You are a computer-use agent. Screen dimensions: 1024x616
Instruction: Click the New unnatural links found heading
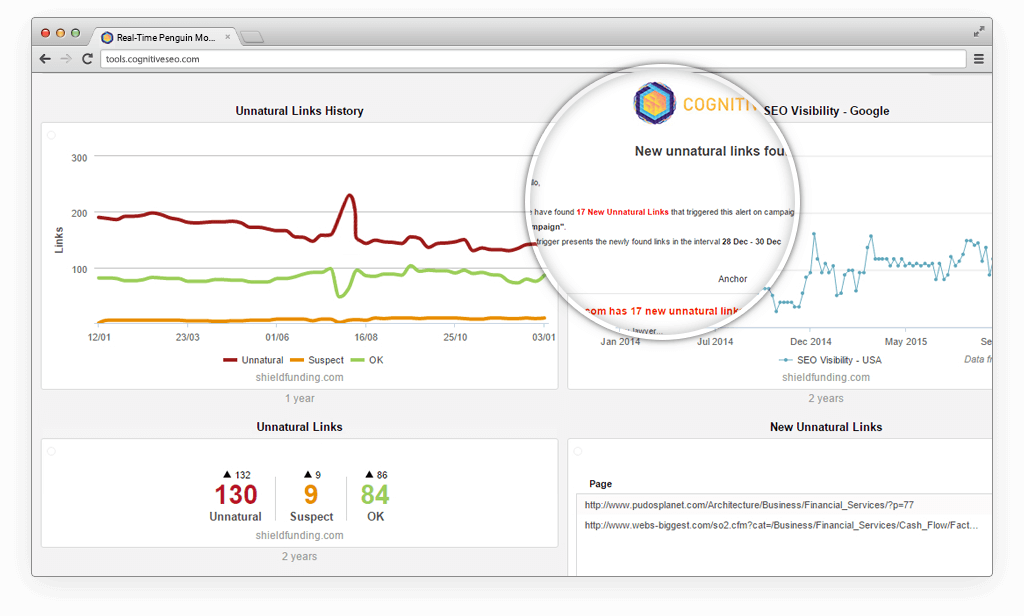710,151
